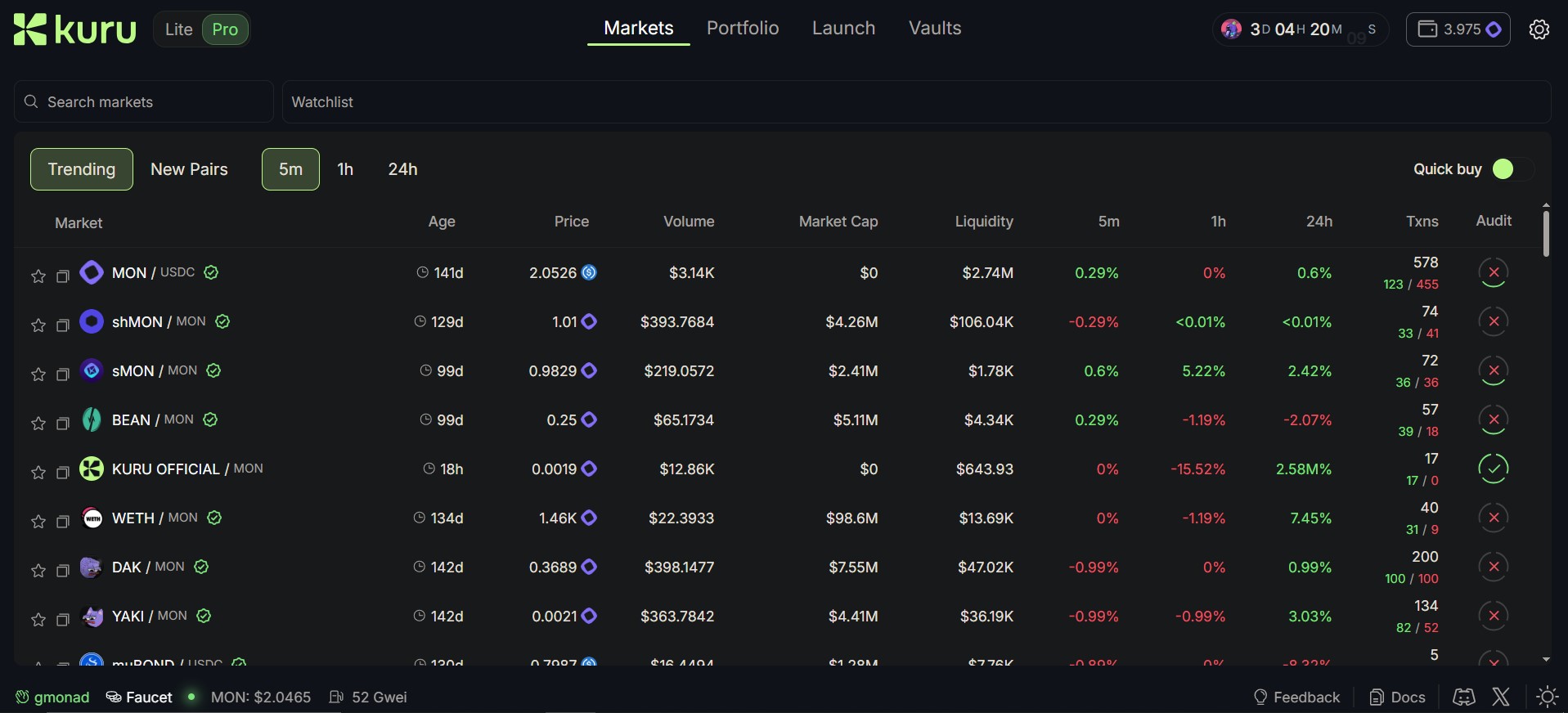
Task: Click the MON token logo
Action: (92, 272)
